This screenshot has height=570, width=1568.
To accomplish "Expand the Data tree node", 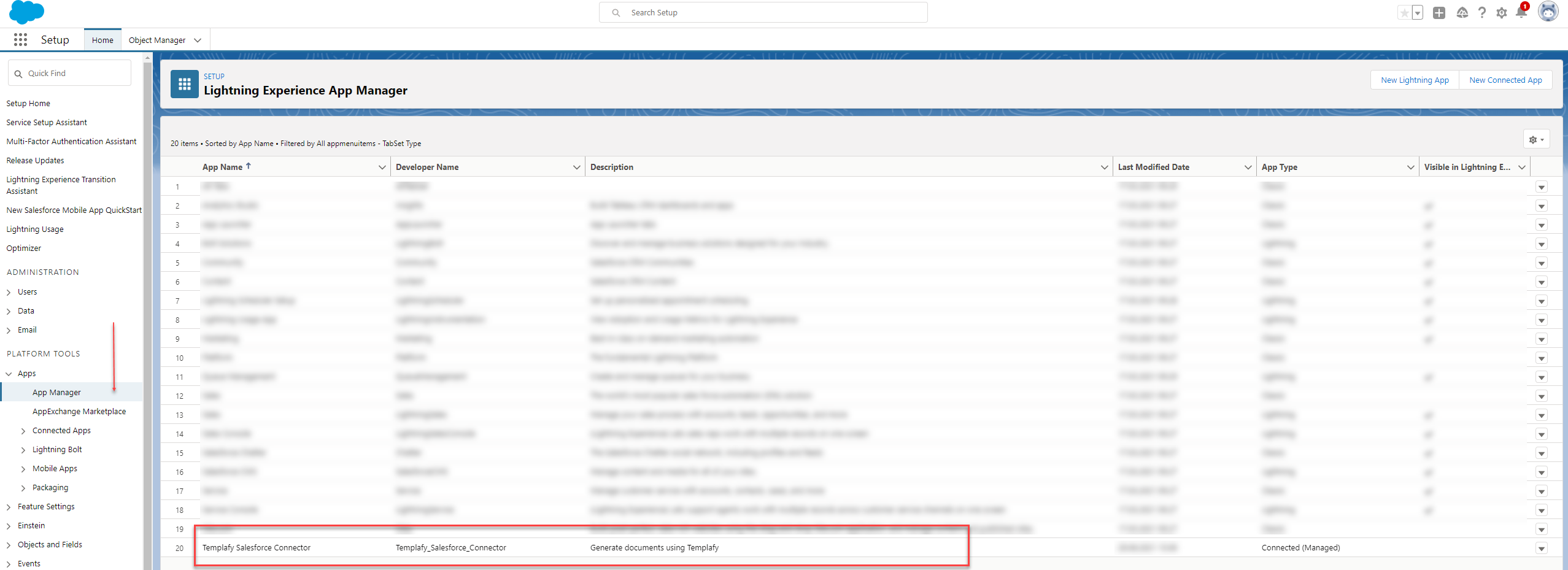I will [x=9, y=312].
